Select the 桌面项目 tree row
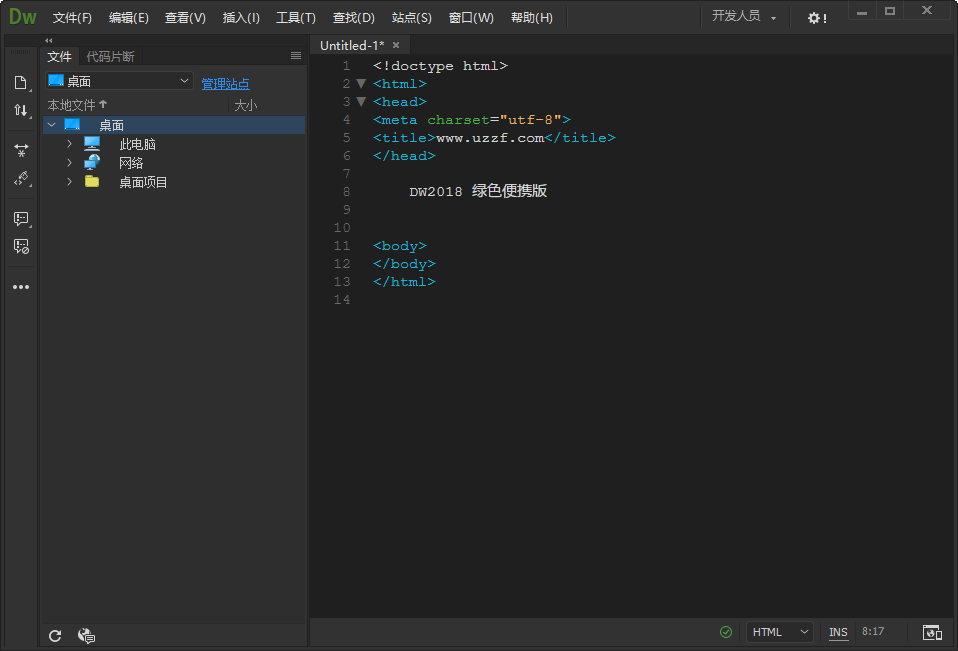Image resolution: width=958 pixels, height=651 pixels. 174,182
